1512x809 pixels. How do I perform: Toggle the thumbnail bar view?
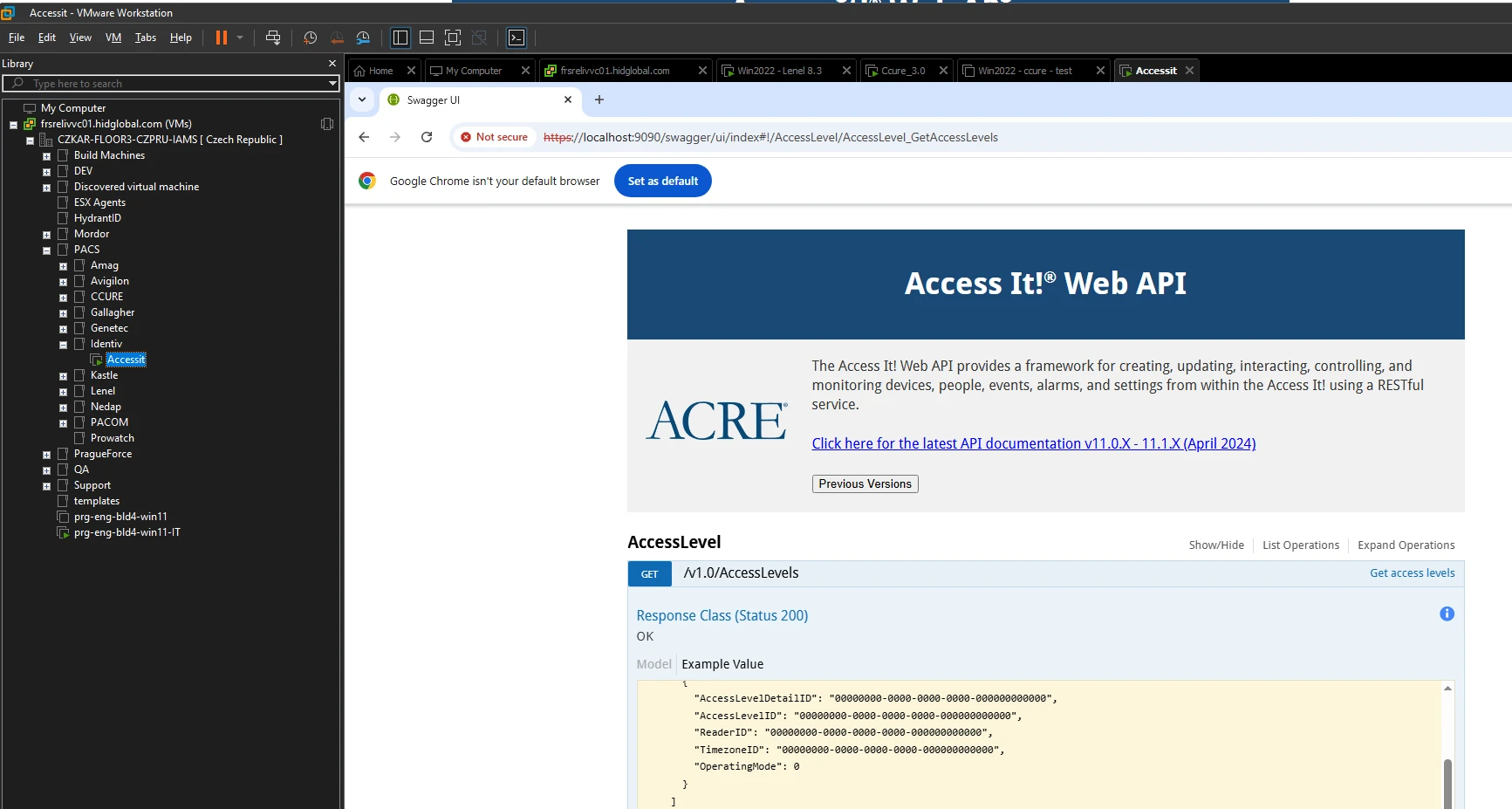click(427, 38)
